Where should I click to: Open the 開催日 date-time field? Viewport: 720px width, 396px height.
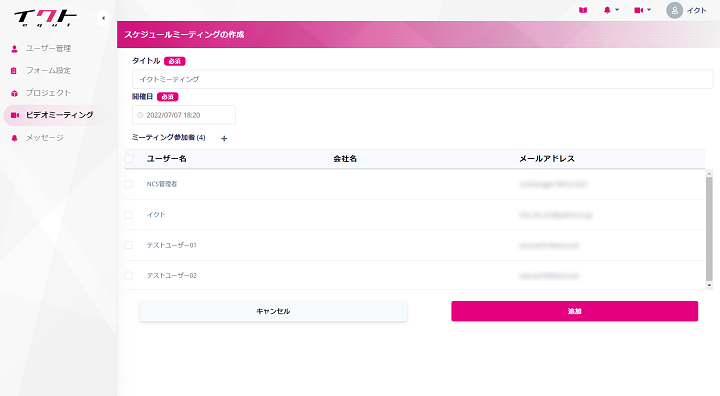pos(184,115)
